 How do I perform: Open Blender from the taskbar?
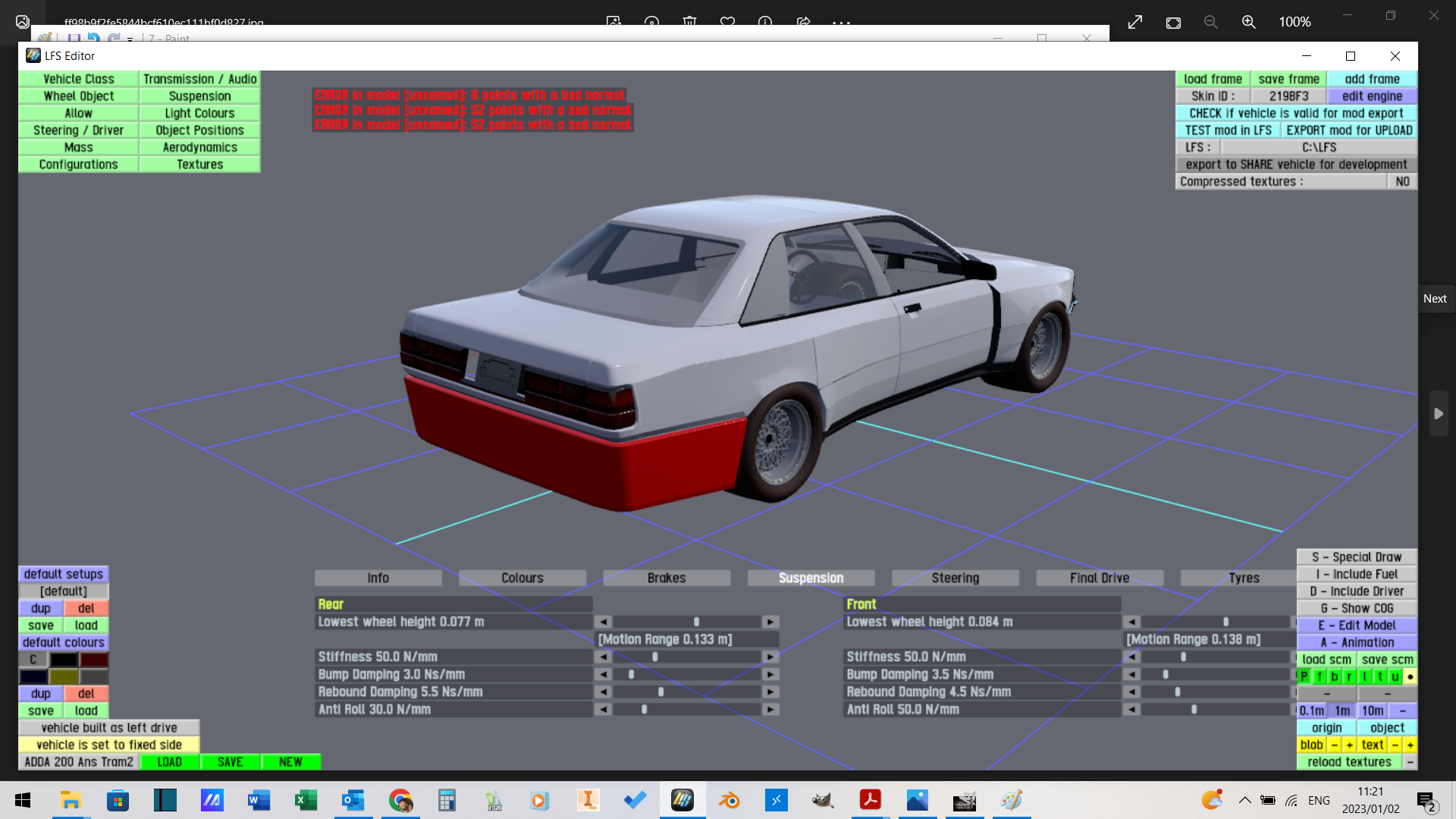729,800
